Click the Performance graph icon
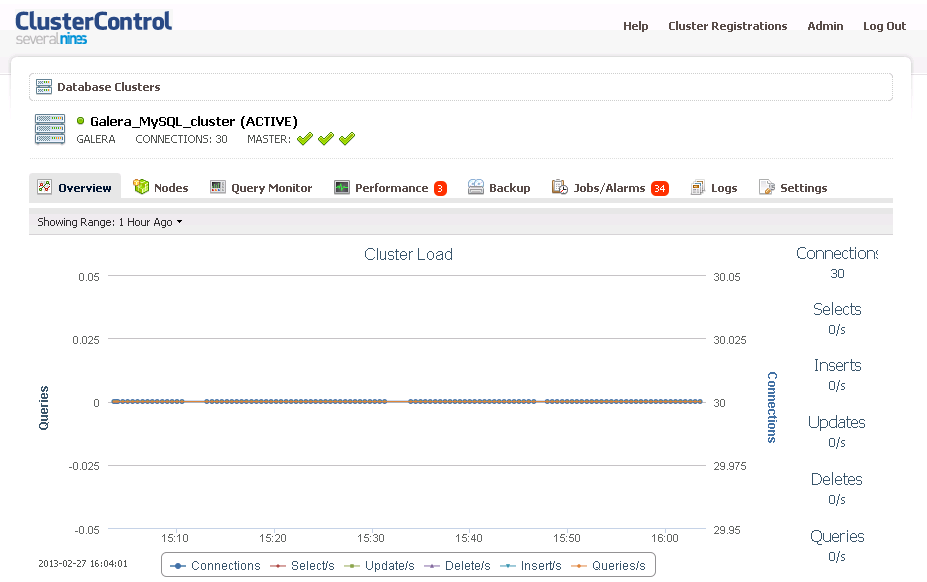The image size is (927, 582). coord(342,187)
